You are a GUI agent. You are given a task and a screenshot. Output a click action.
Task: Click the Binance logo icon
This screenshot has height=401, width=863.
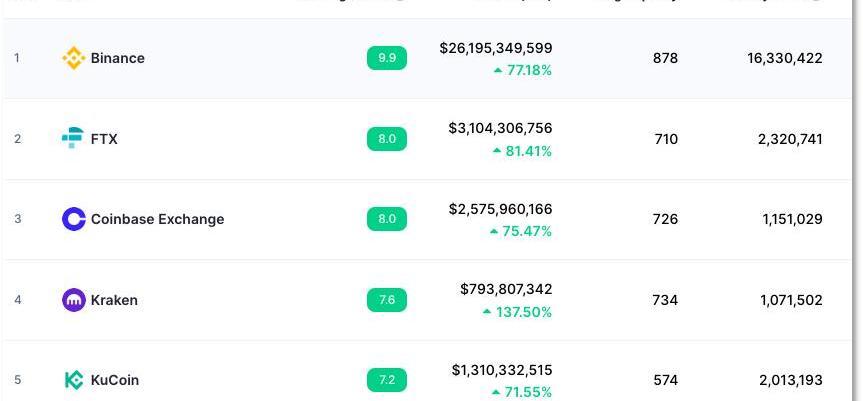pyautogui.click(x=74, y=58)
